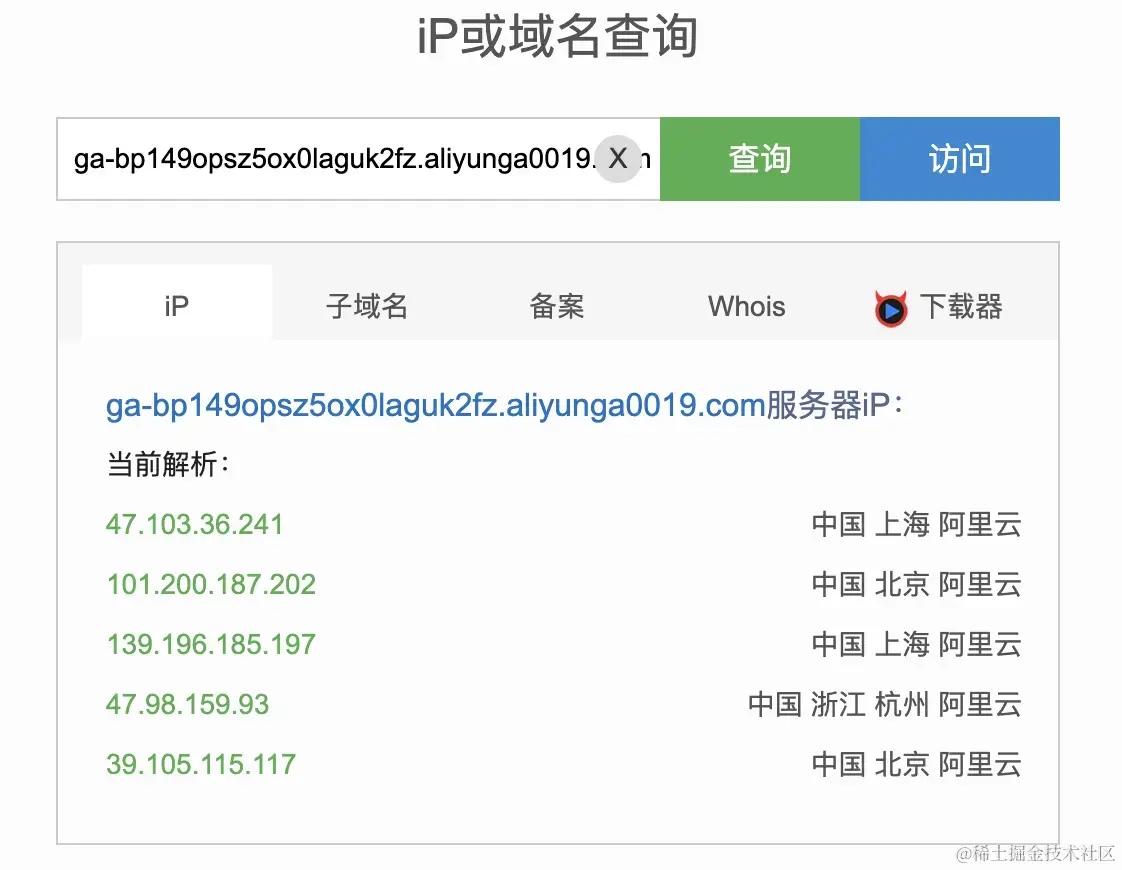Image resolution: width=1122 pixels, height=870 pixels.
Task: Open IP address 101.200.187.202
Action: coord(211,585)
